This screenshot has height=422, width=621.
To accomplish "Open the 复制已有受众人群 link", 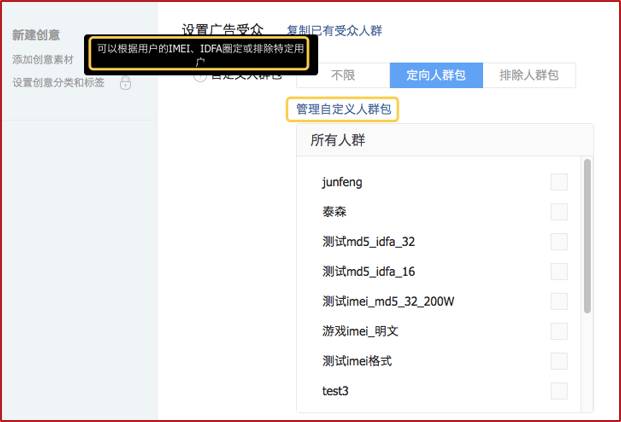I will tap(334, 32).
